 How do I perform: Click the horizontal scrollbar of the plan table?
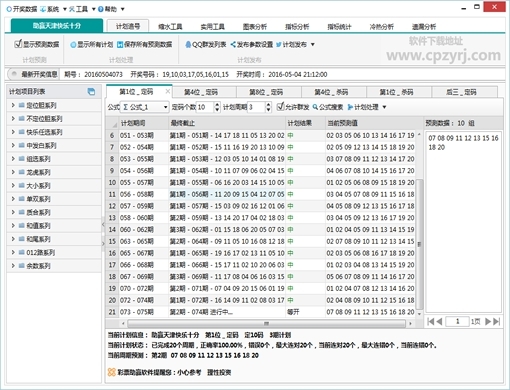266,323
